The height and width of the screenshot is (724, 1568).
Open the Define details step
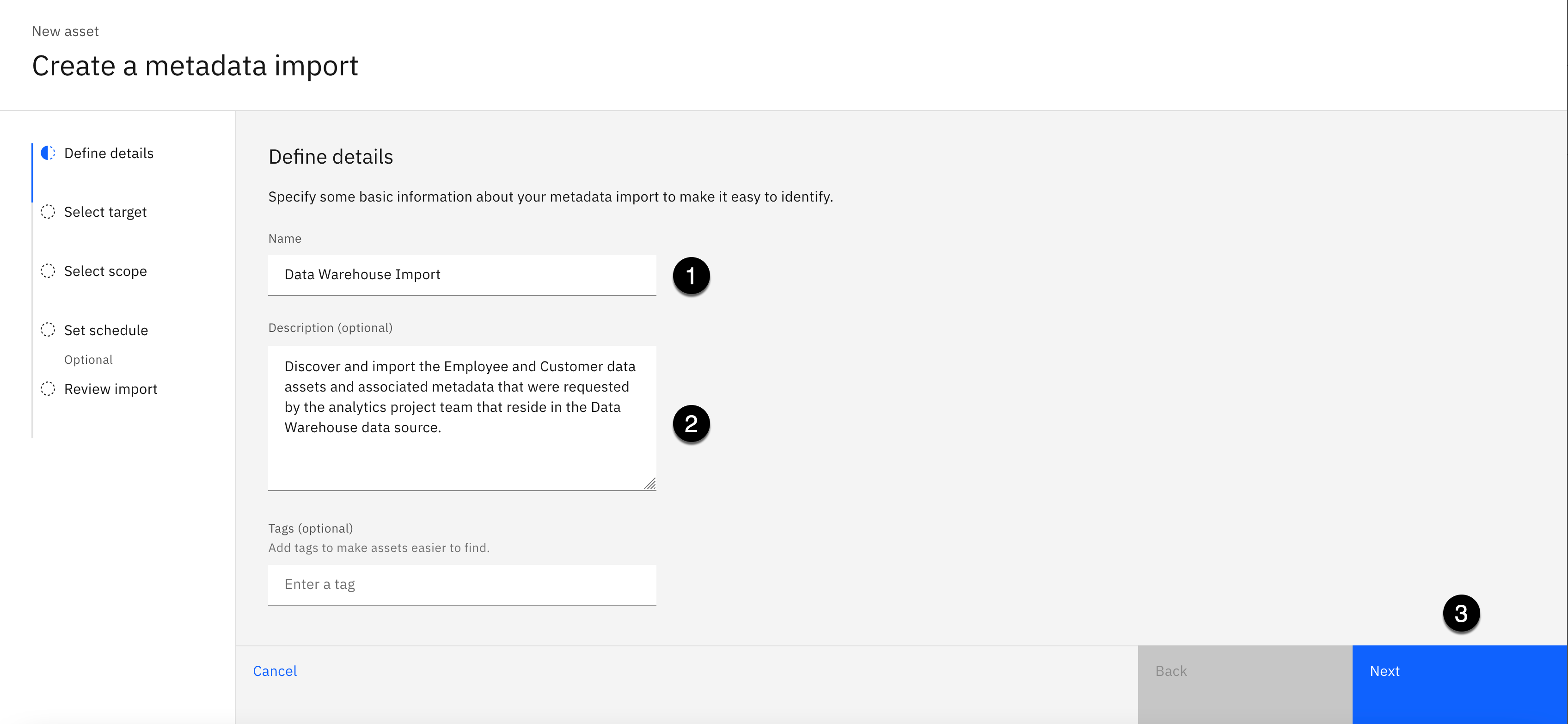(x=108, y=153)
